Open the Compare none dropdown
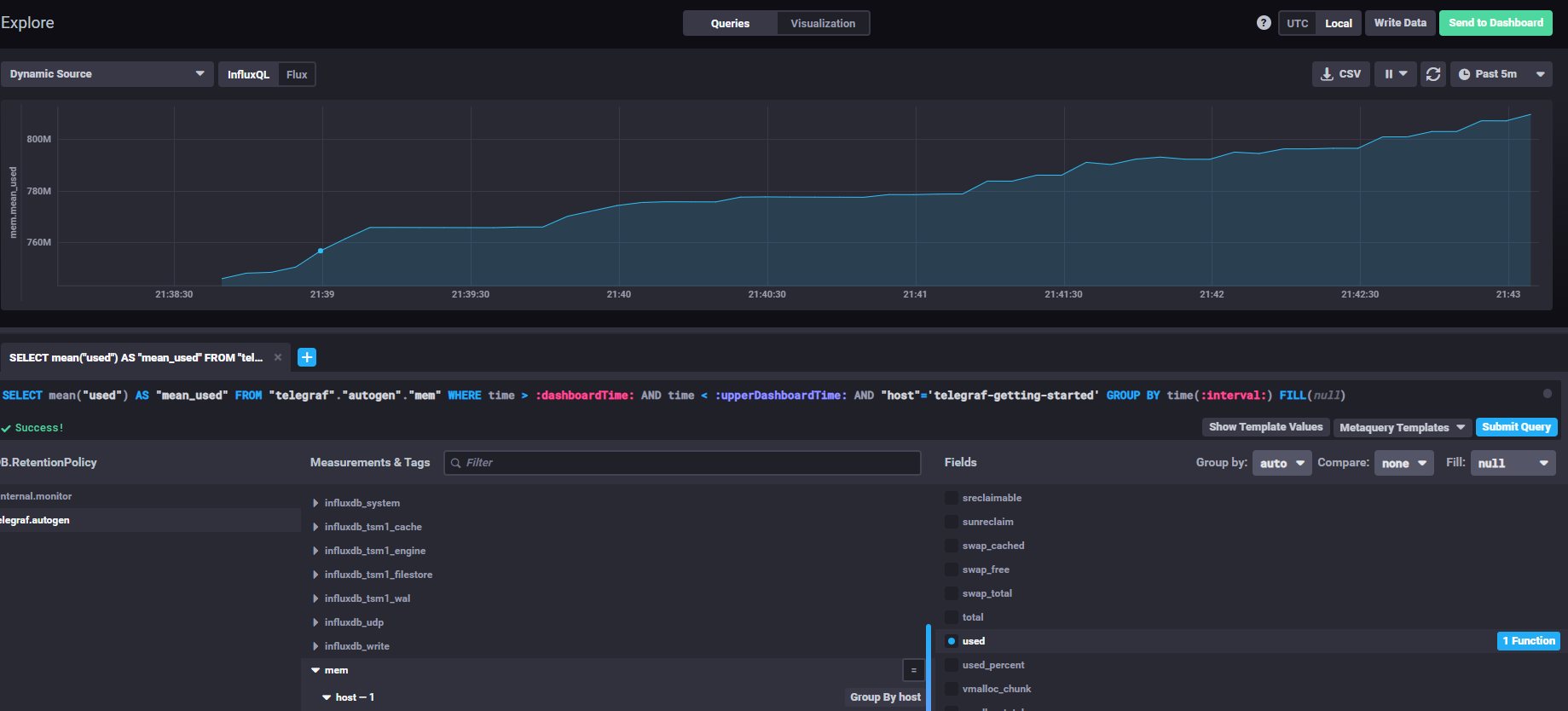The width and height of the screenshot is (1568, 711). point(1404,463)
